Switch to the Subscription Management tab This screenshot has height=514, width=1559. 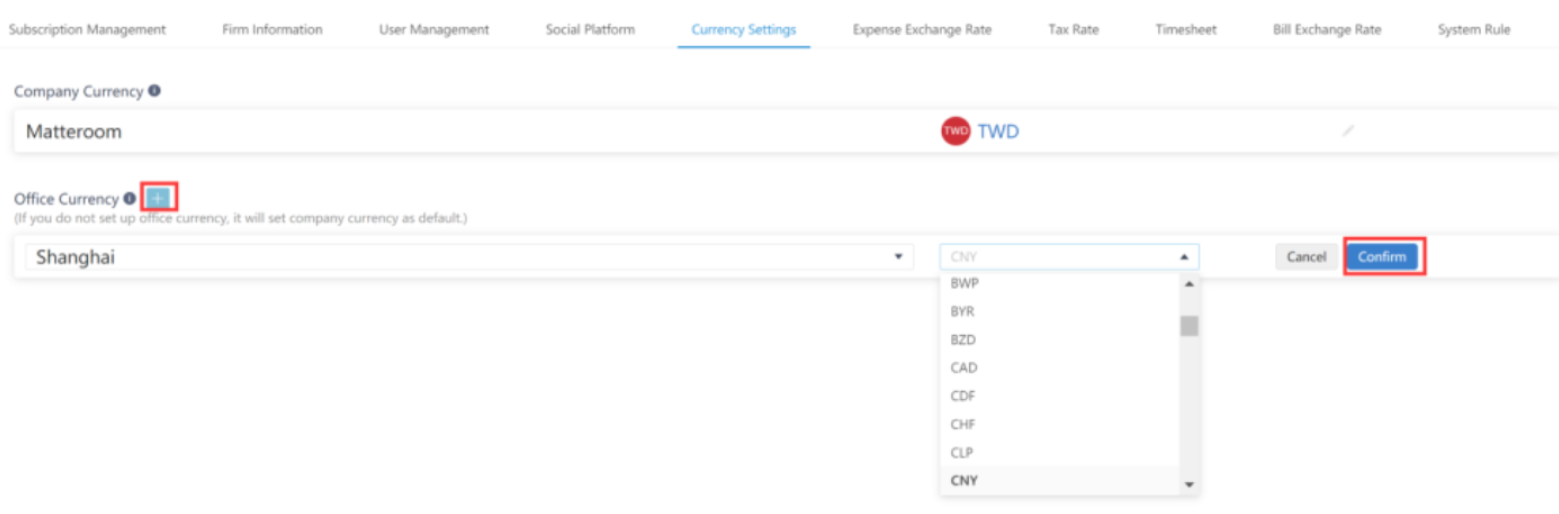[87, 29]
